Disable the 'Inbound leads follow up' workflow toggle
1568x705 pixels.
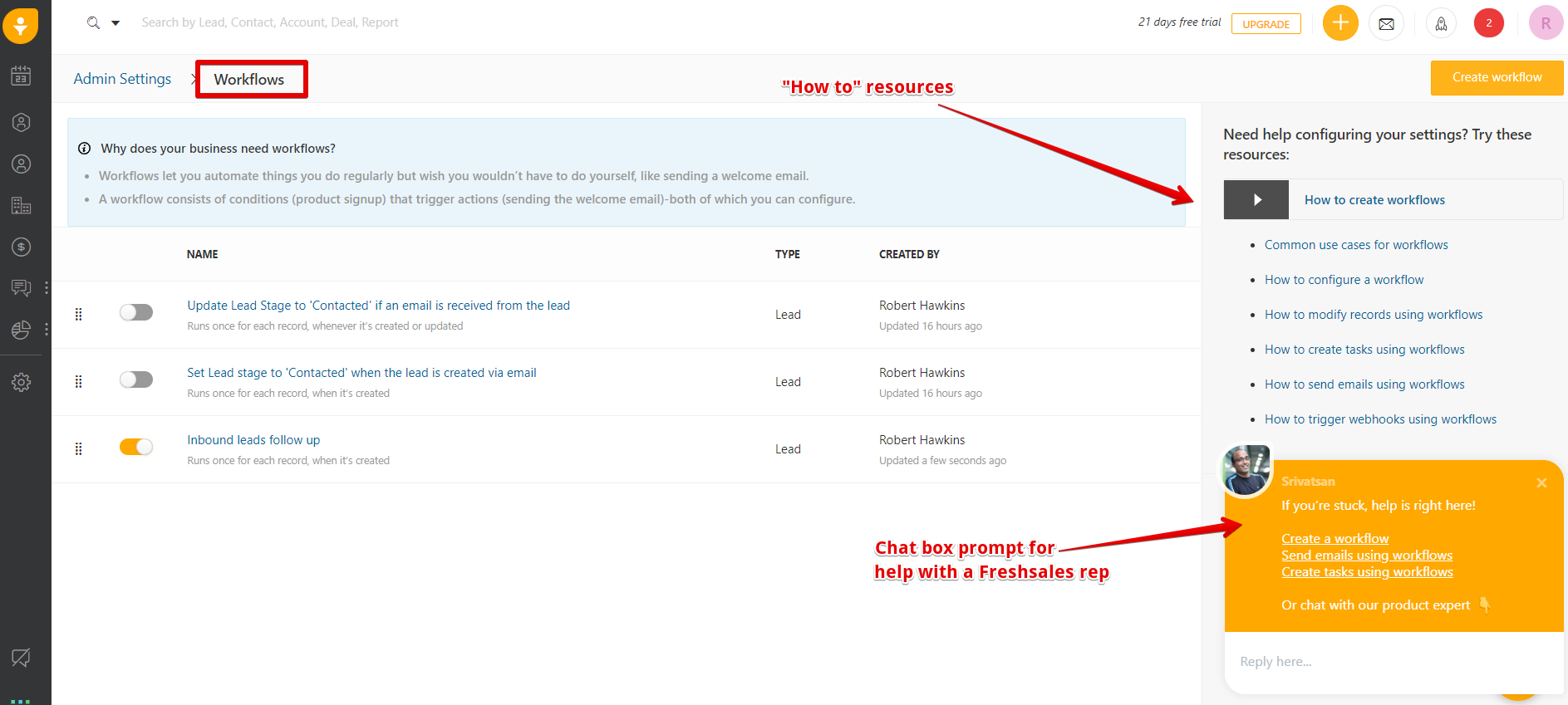(136, 447)
